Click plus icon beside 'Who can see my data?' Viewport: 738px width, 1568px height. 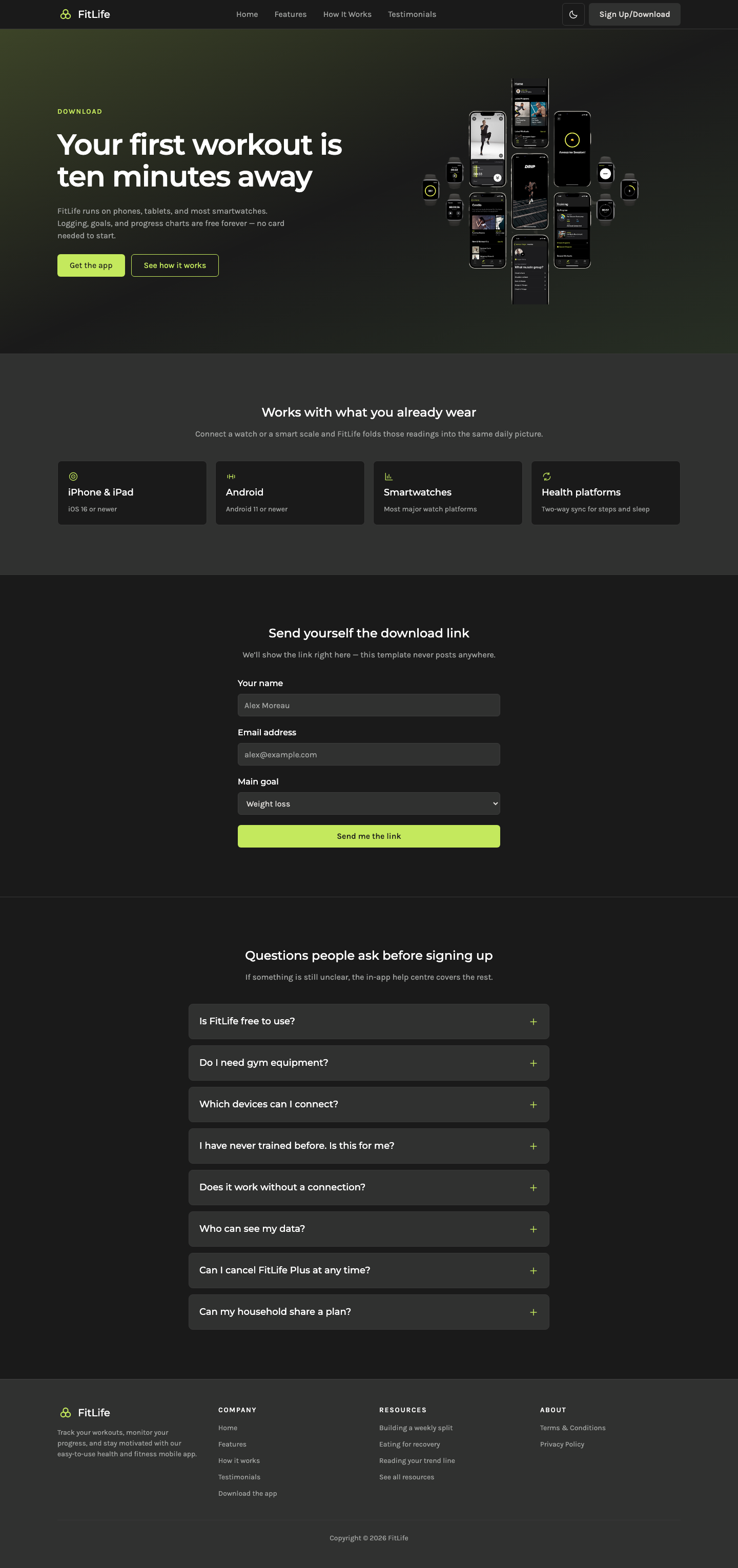tap(534, 1230)
